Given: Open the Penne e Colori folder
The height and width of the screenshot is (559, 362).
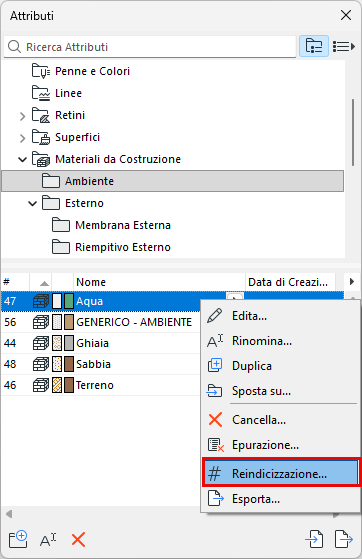Looking at the screenshot, I should point(92,71).
